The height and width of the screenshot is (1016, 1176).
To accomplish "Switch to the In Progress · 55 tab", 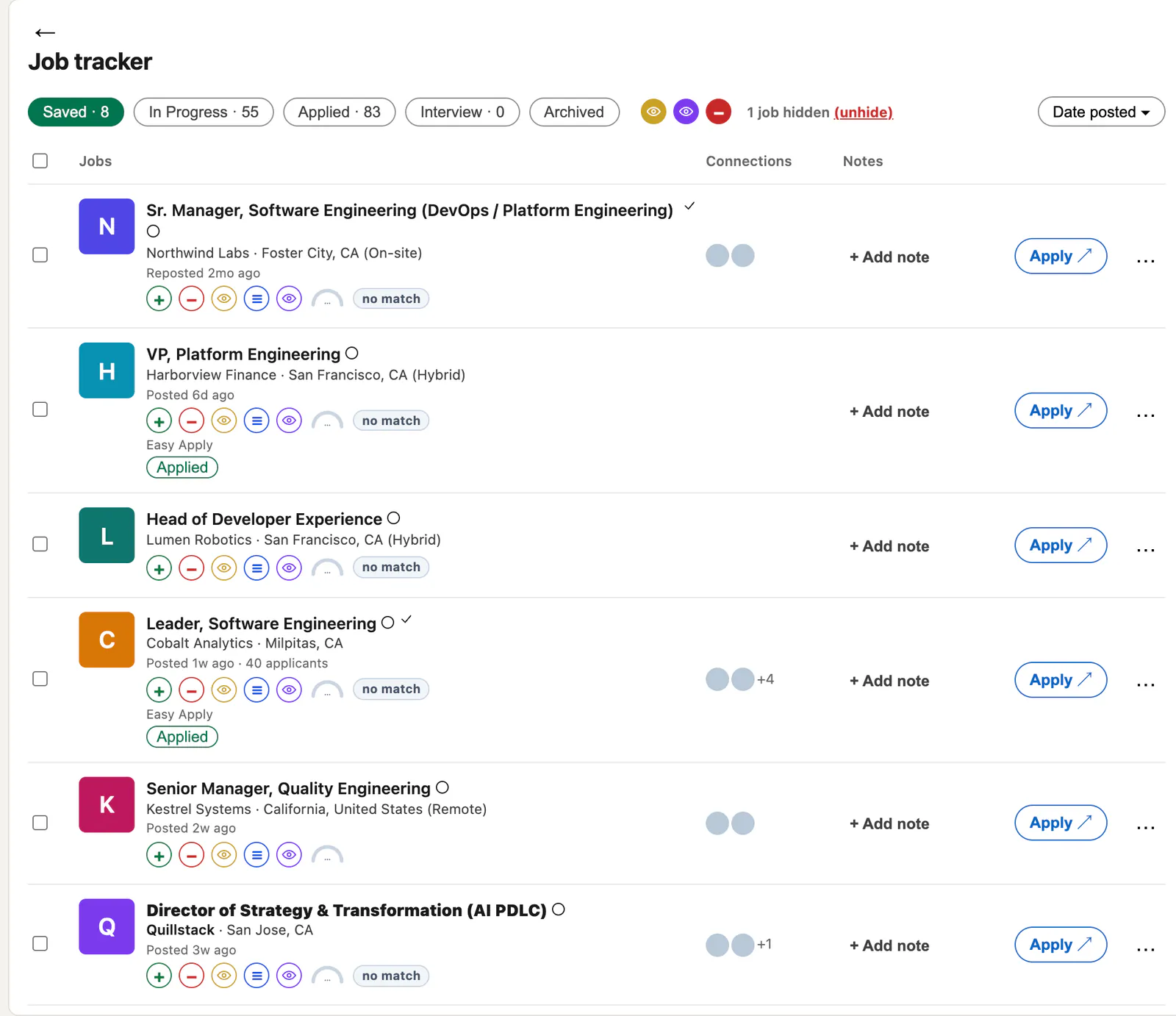I will (204, 112).
